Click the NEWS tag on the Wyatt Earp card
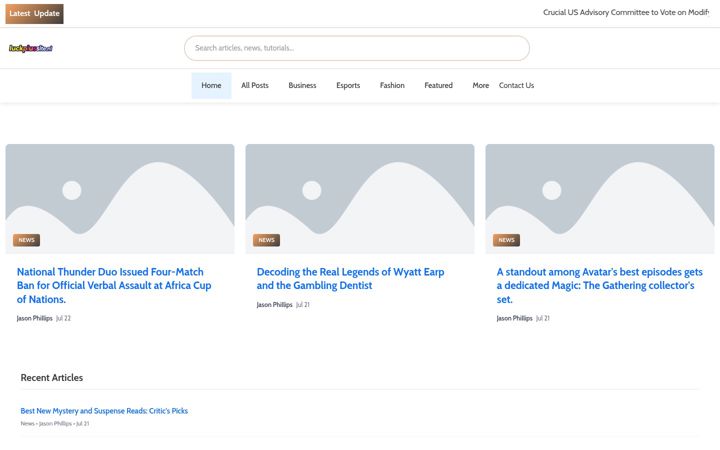This screenshot has width=720, height=450. click(266, 240)
